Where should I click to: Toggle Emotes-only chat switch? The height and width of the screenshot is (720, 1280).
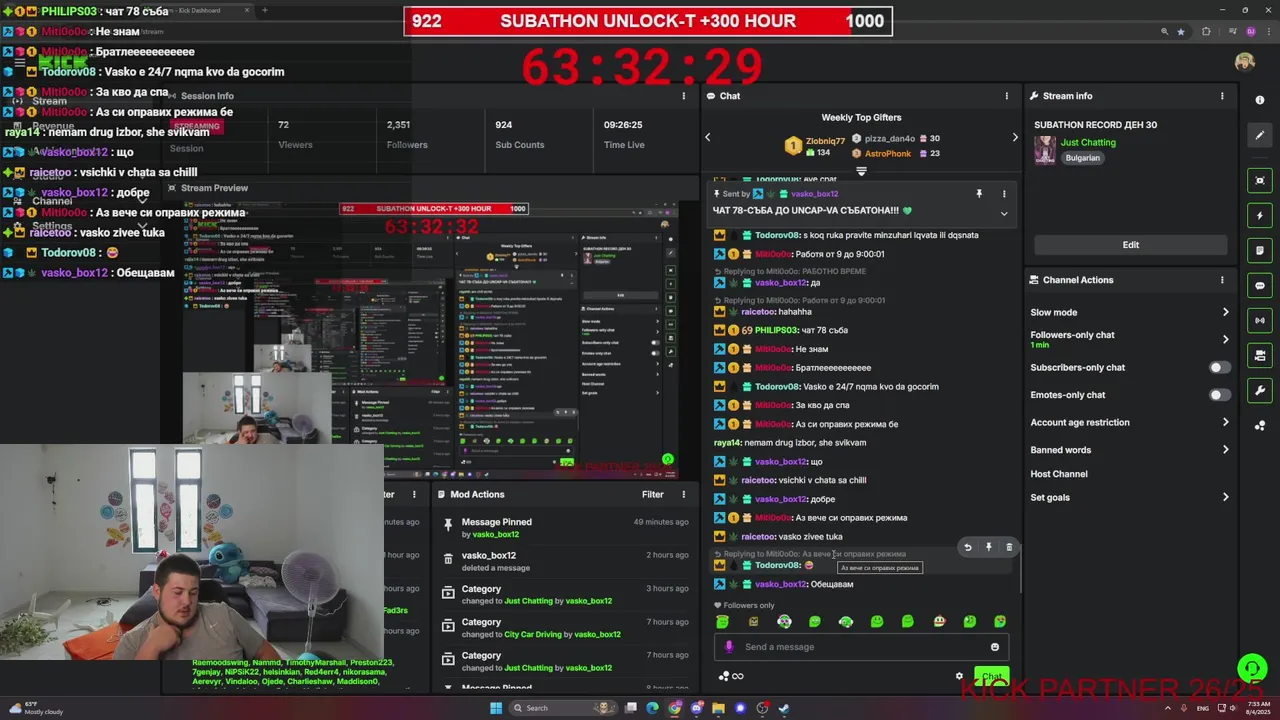point(1220,395)
